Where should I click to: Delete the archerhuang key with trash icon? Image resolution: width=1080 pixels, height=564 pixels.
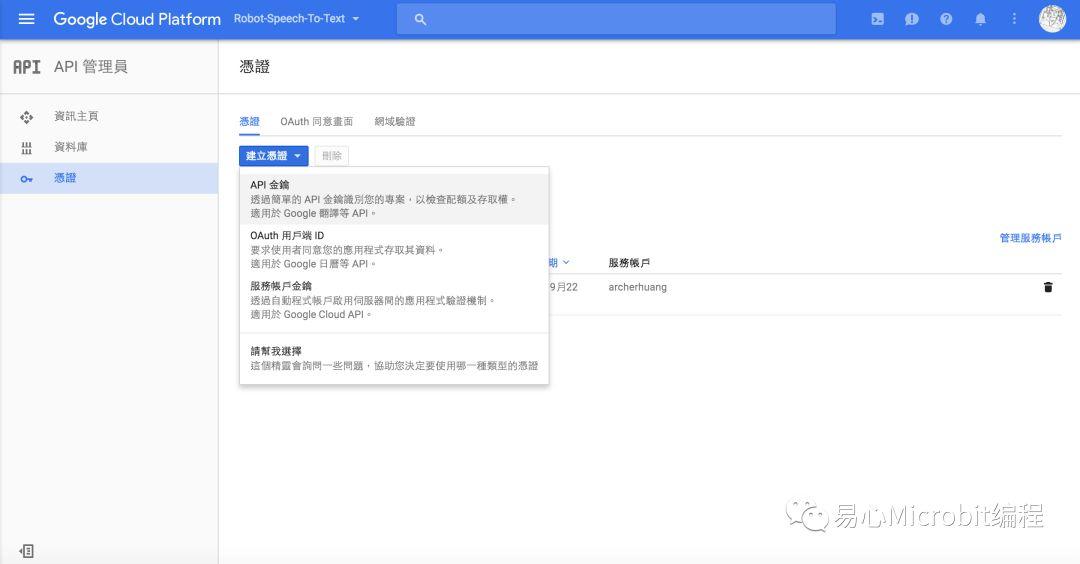pyautogui.click(x=1048, y=287)
